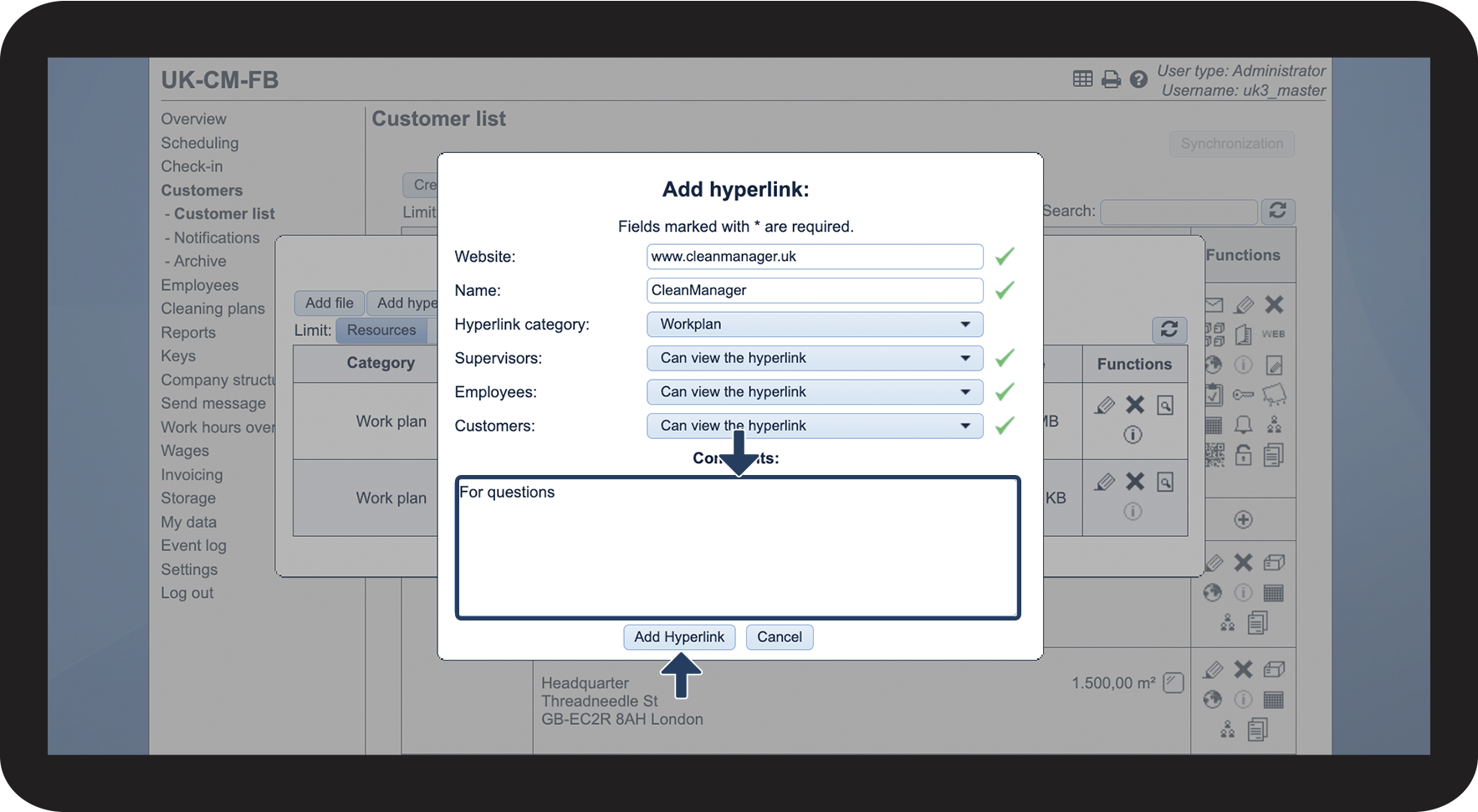
Task: Click the print icon in the header
Action: pos(1111,79)
